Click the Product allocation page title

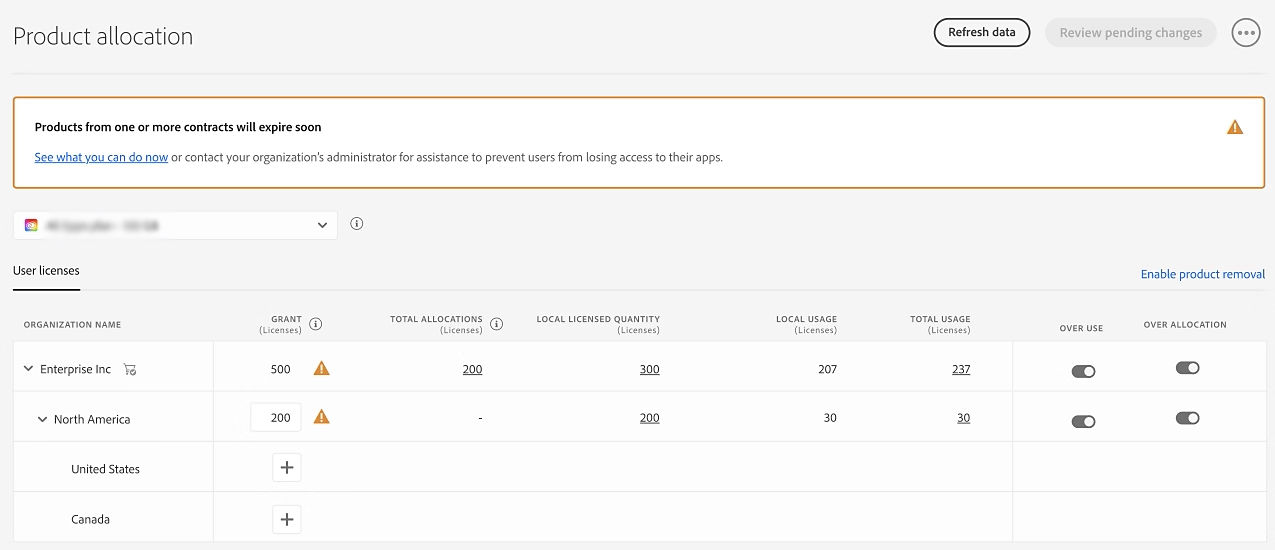(103, 36)
